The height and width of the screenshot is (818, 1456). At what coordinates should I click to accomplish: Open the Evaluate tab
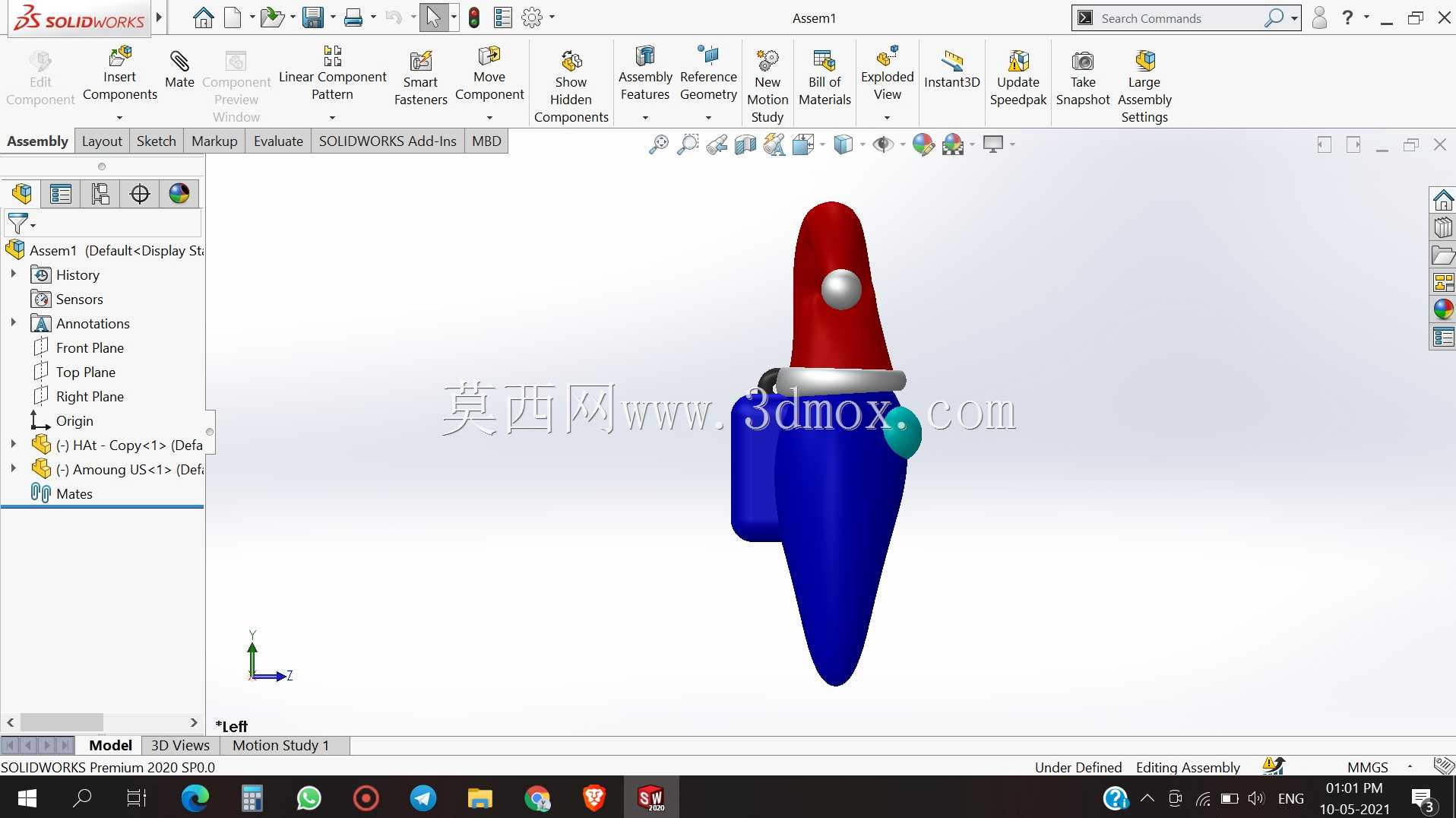pos(278,141)
